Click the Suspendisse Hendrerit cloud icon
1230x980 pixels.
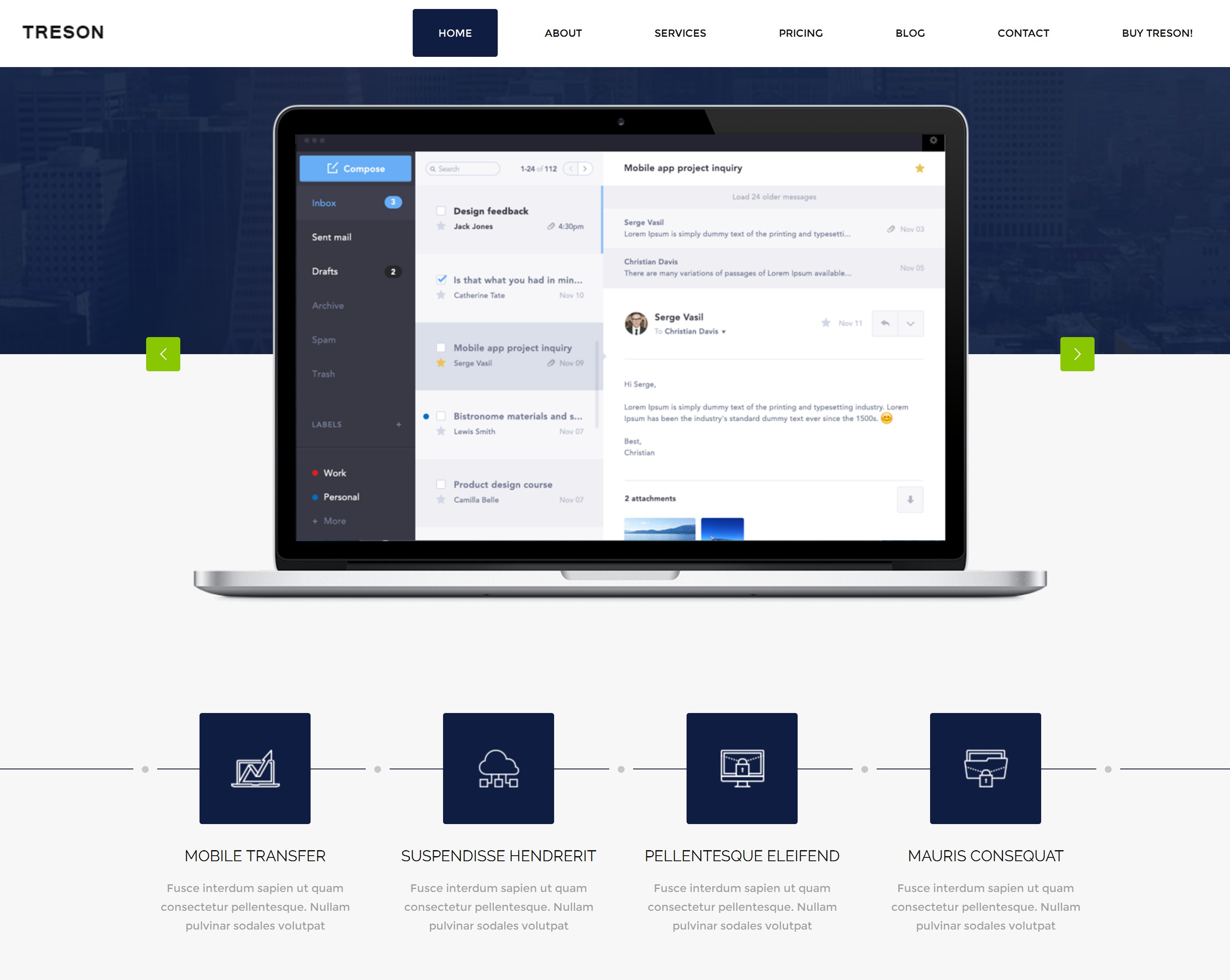coord(498,768)
